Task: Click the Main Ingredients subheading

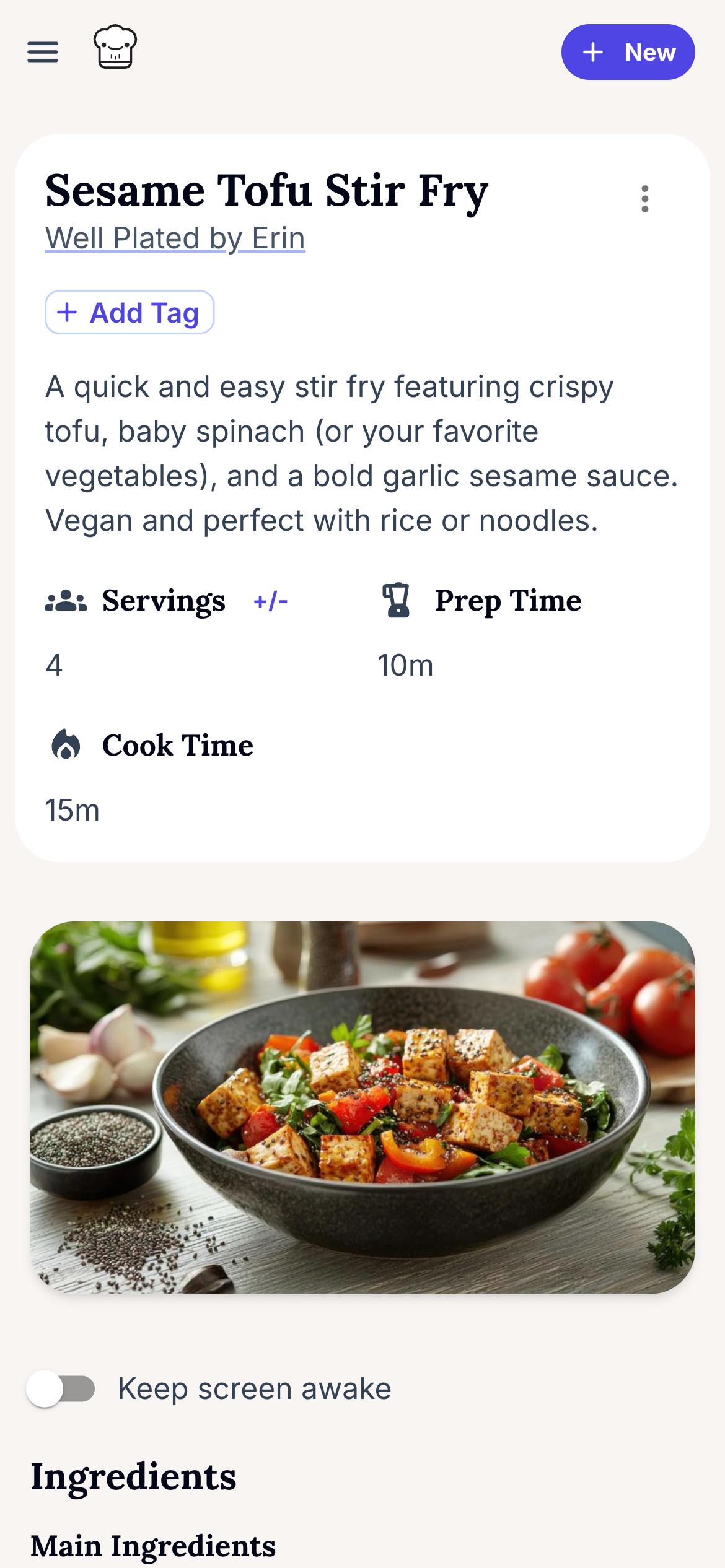Action: click(153, 1546)
